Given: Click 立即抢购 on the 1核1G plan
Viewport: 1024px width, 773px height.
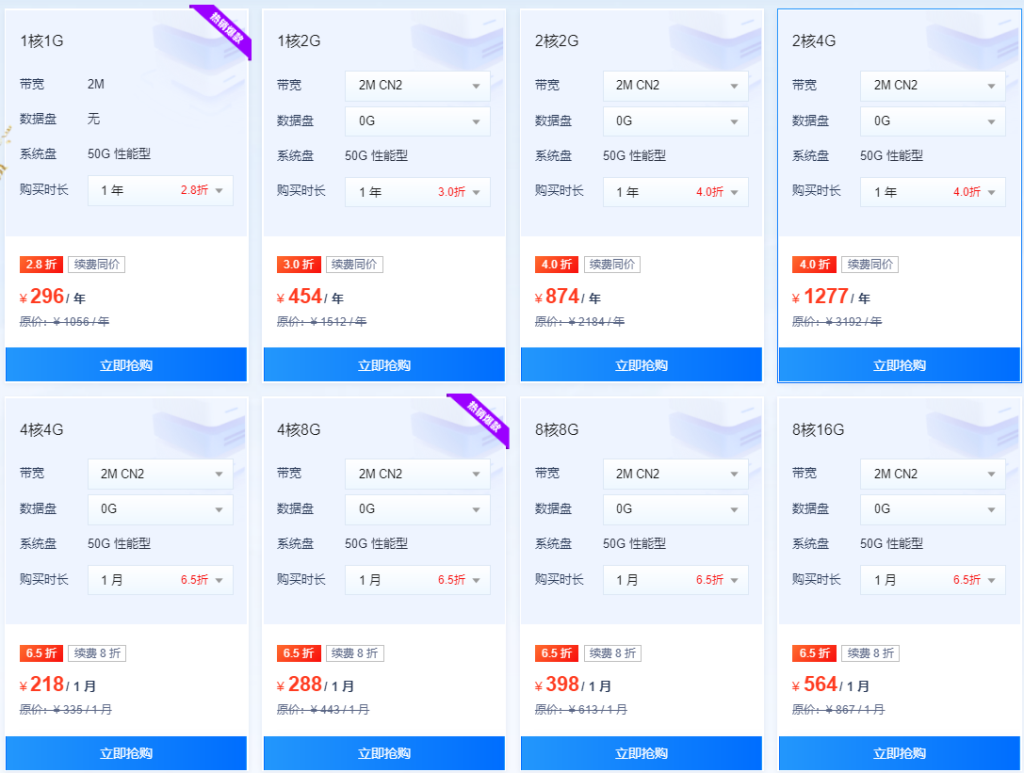Looking at the screenshot, I should [126, 364].
